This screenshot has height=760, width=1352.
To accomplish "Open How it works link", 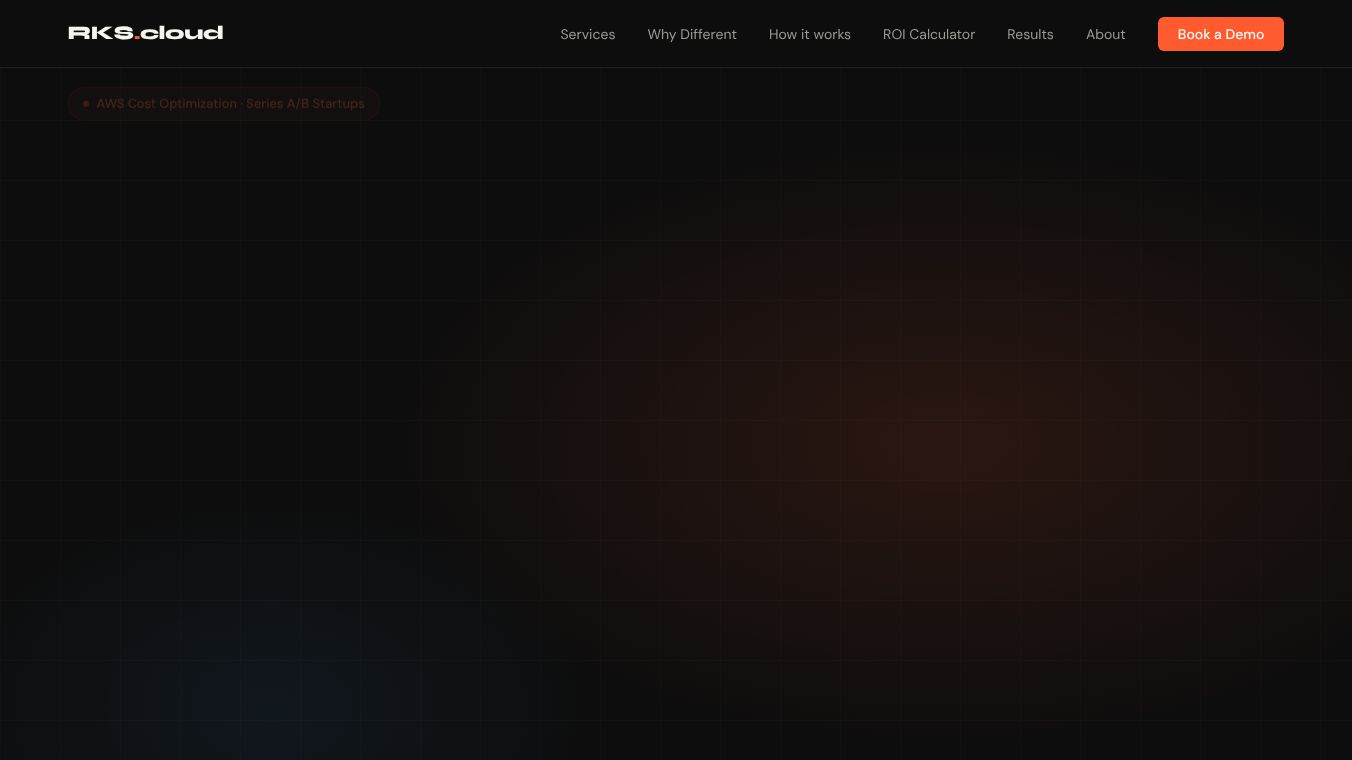I will (x=809, y=34).
